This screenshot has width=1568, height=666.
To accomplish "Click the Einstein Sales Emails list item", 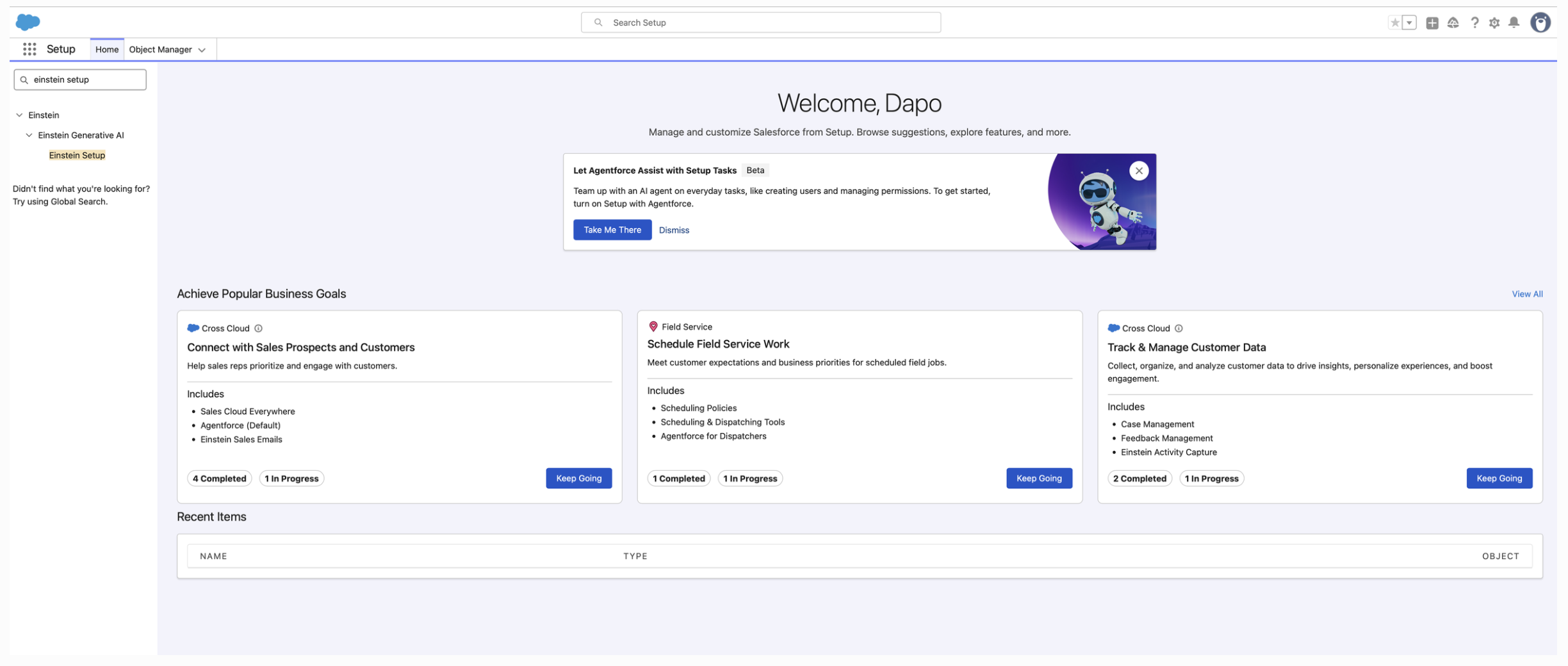I will pos(241,439).
